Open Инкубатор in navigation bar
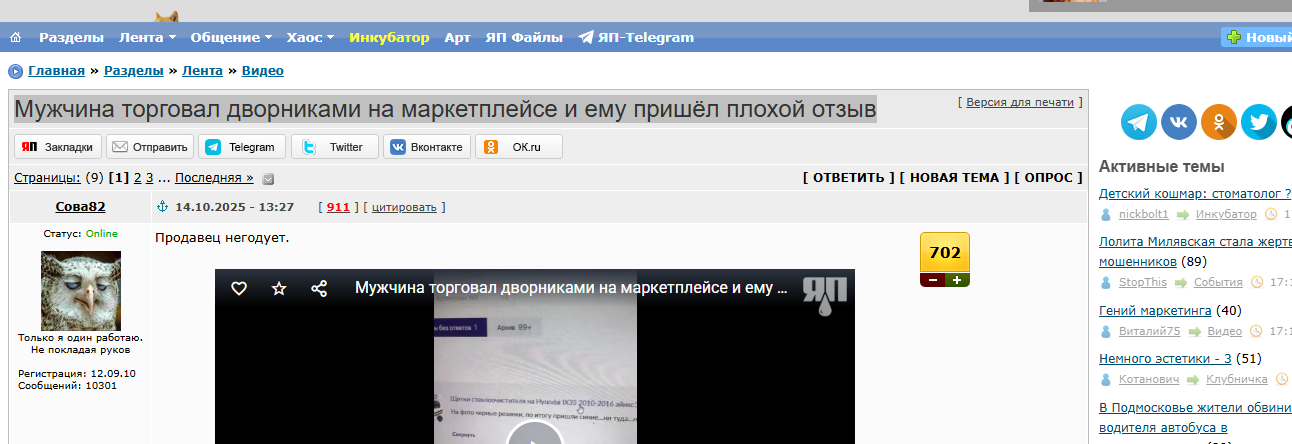Screen dimensions: 1292x444 tap(389, 38)
